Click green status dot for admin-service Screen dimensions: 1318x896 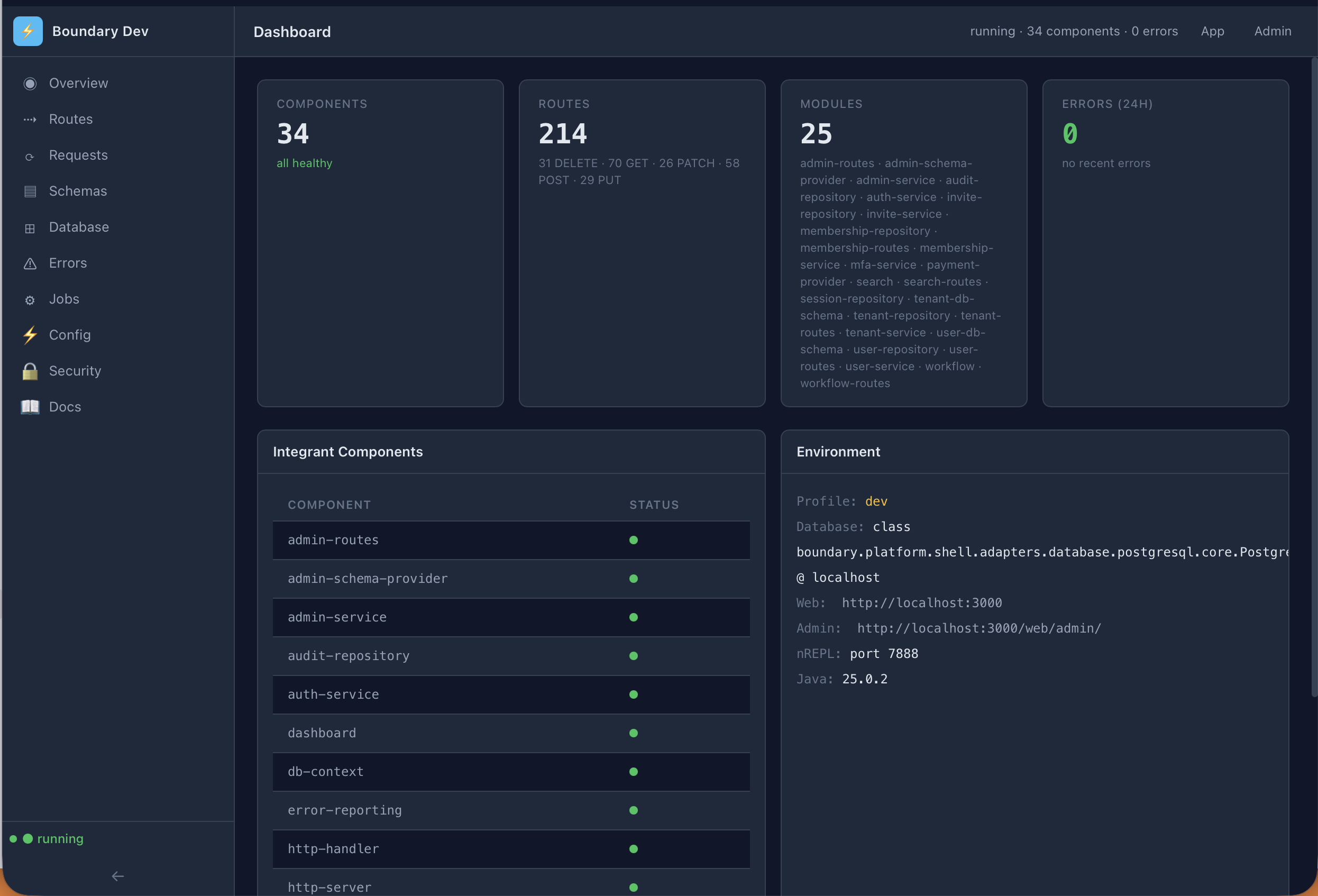[x=634, y=618]
